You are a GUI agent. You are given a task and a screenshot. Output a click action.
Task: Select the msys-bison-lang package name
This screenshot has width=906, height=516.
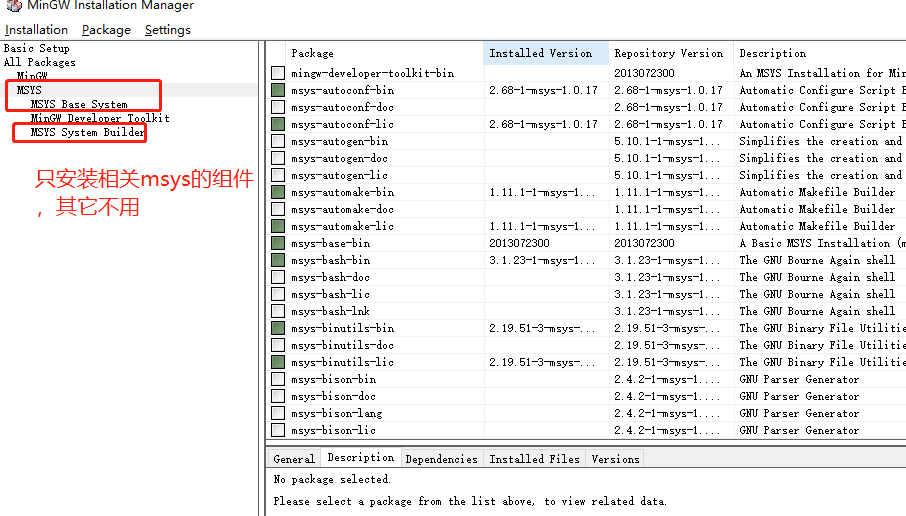tap(336, 413)
